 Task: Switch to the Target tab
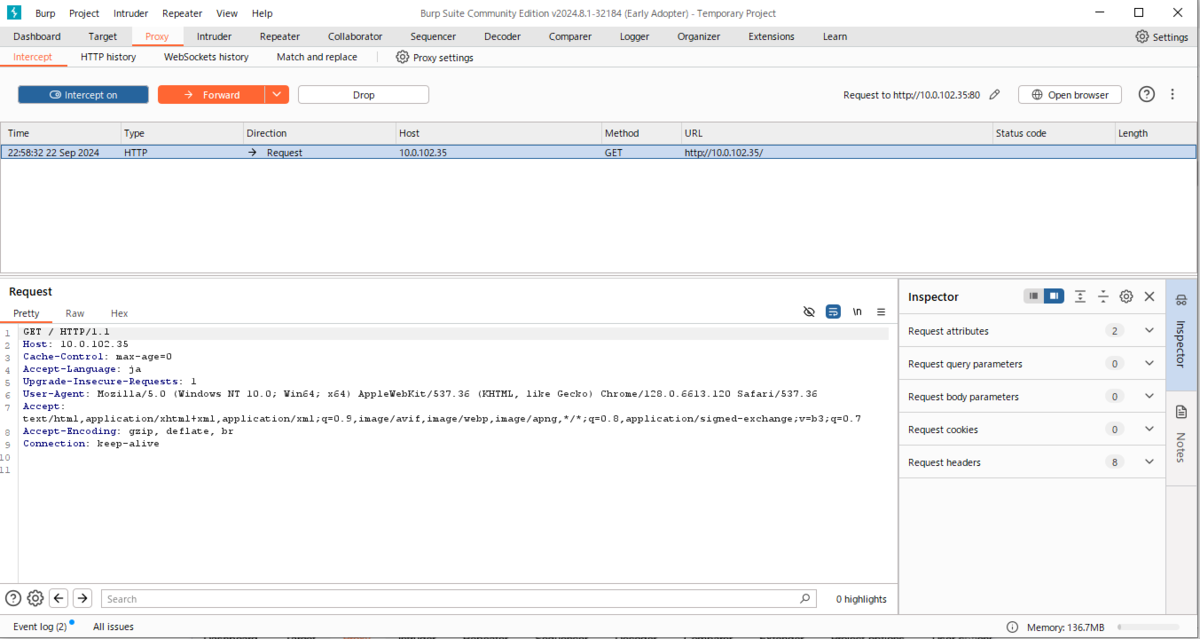point(103,37)
